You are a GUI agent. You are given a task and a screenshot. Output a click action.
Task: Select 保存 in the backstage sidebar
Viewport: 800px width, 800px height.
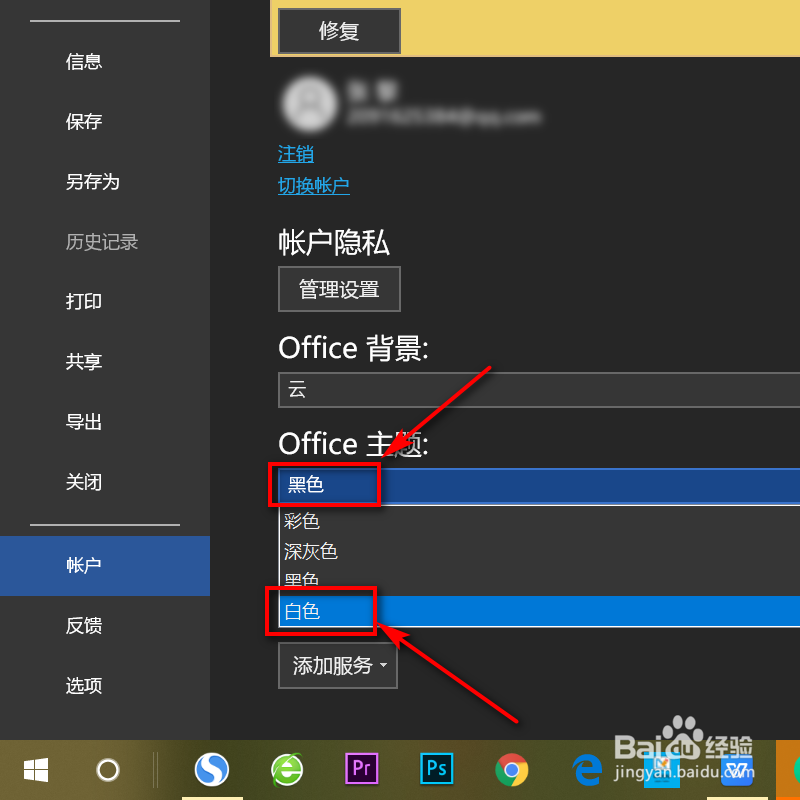[84, 121]
